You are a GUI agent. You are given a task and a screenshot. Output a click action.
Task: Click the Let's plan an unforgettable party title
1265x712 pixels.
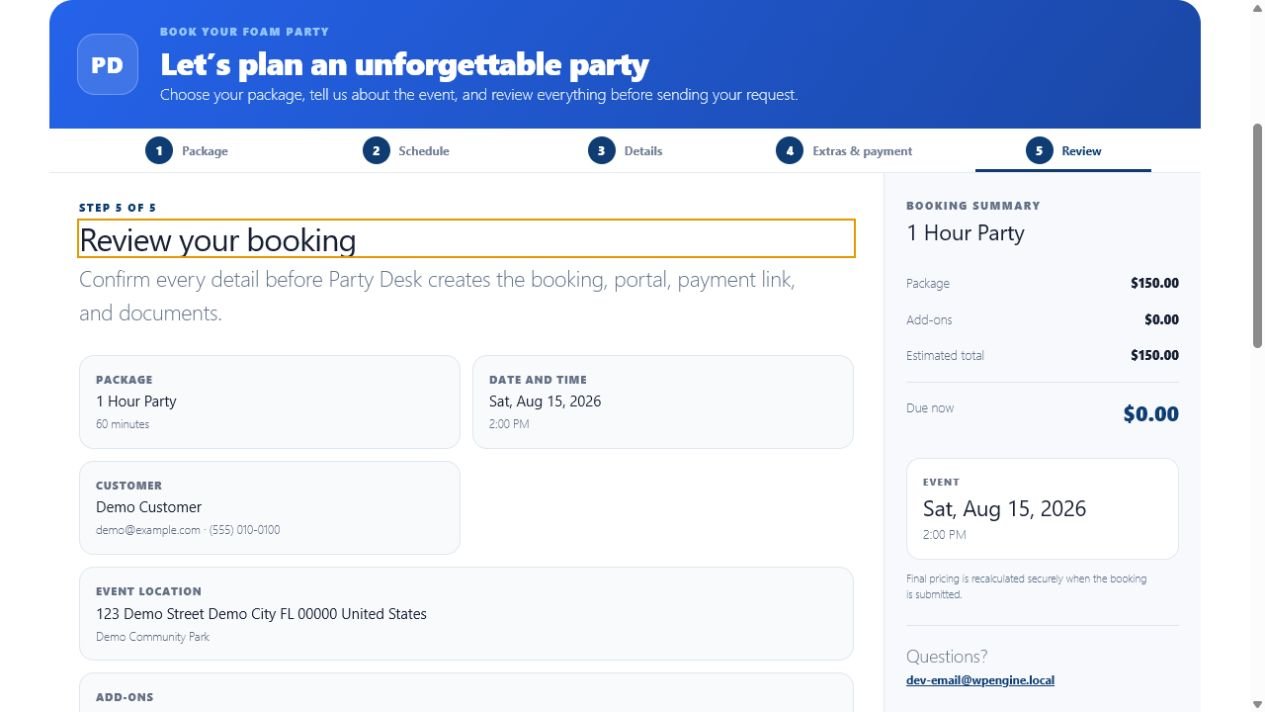click(x=404, y=65)
